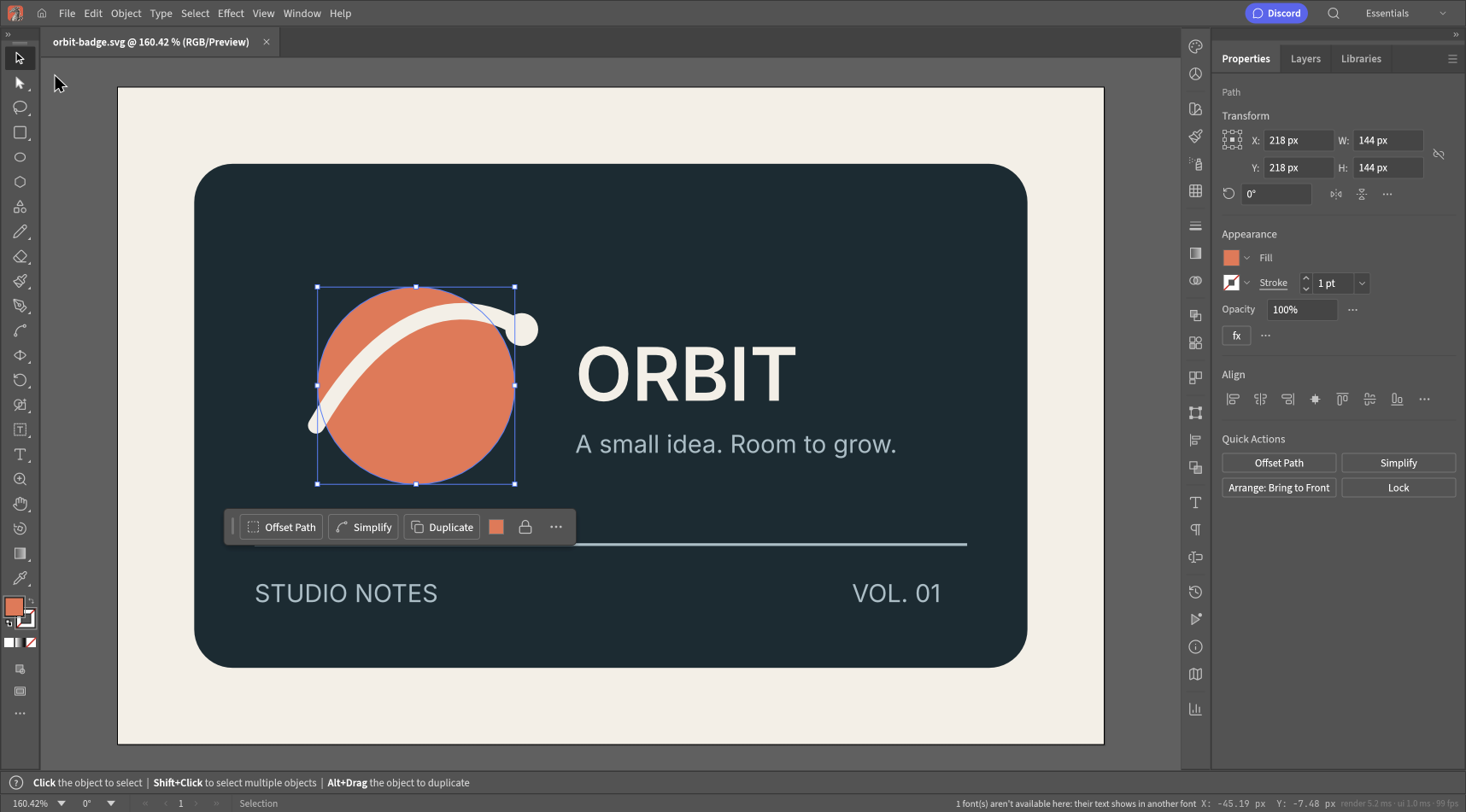The width and height of the screenshot is (1466, 812).
Task: Open the Window menu
Action: coord(302,14)
